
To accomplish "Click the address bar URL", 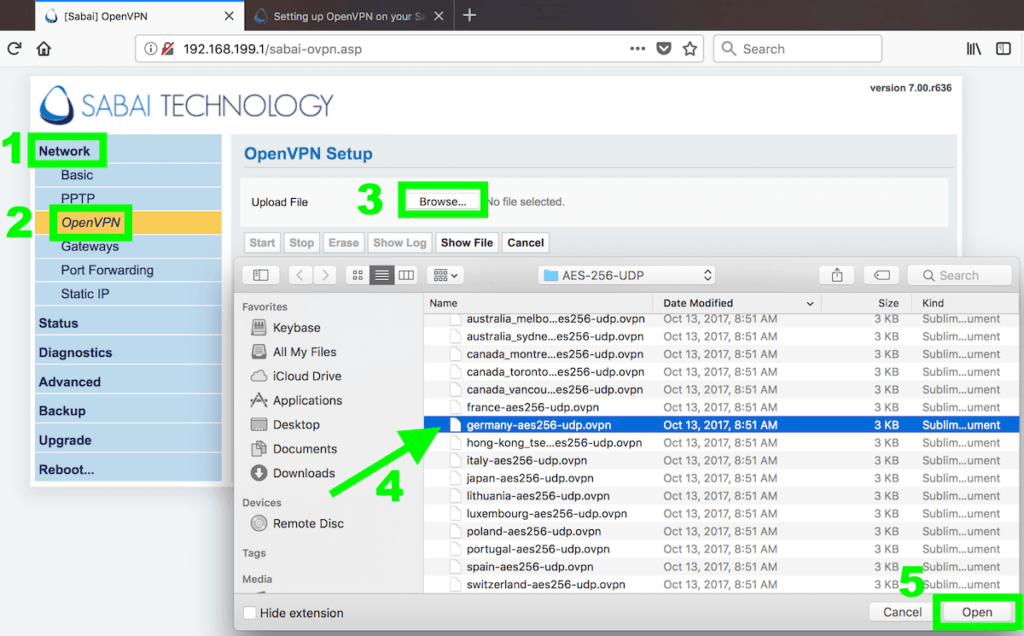I will click(x=272, y=49).
